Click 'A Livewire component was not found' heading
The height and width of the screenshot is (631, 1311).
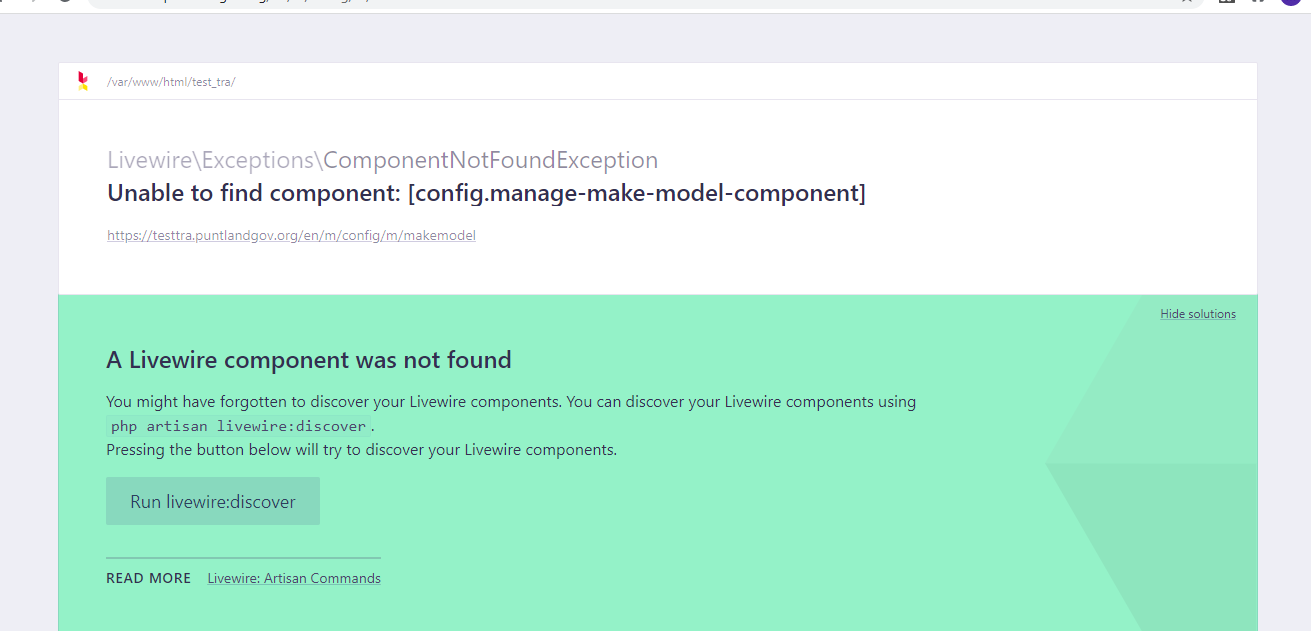click(x=309, y=360)
